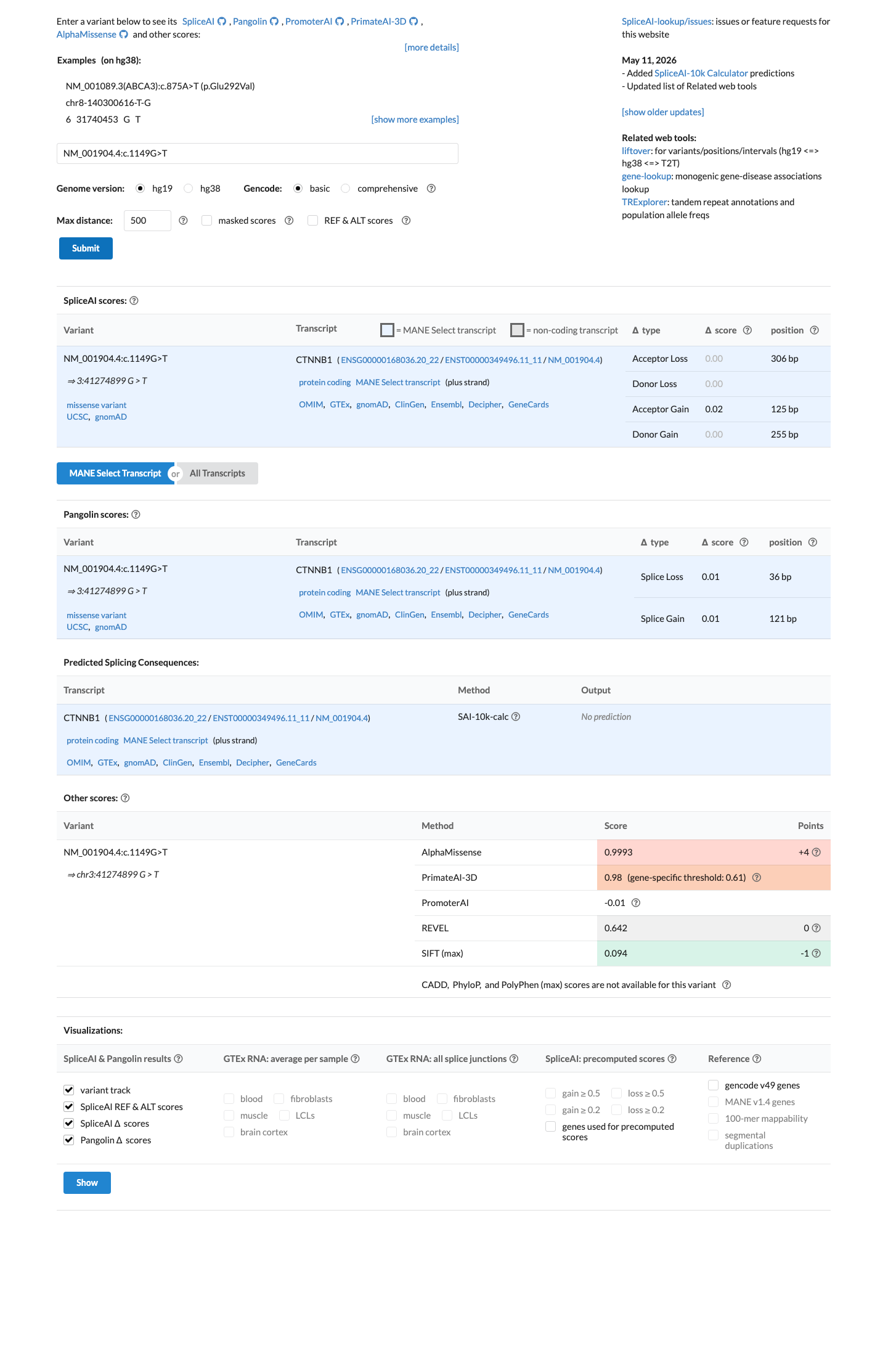Open UCSC link under SpliceAI variant
896x1356 pixels.
click(78, 417)
